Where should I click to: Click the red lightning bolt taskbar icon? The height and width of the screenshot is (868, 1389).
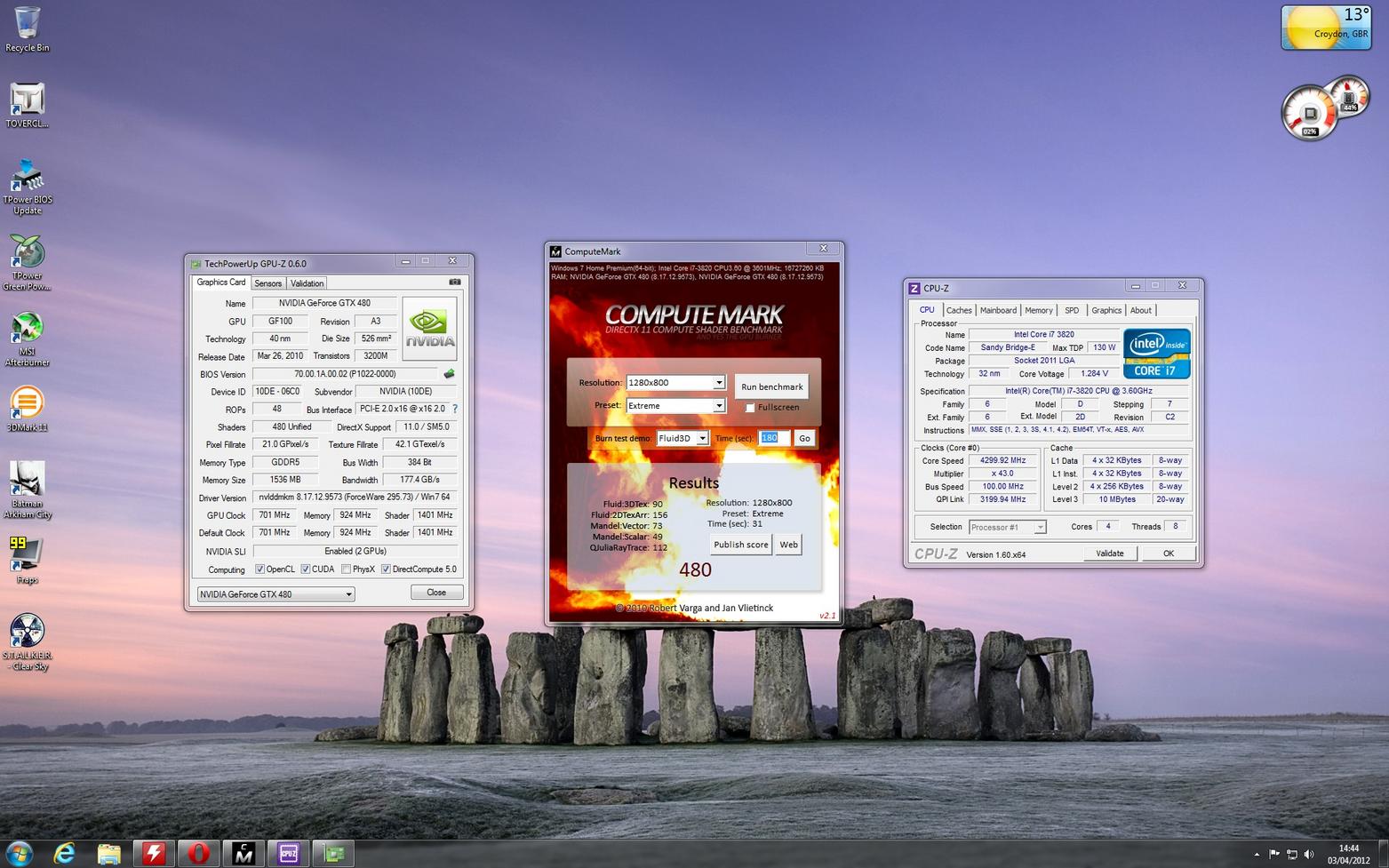[155, 854]
